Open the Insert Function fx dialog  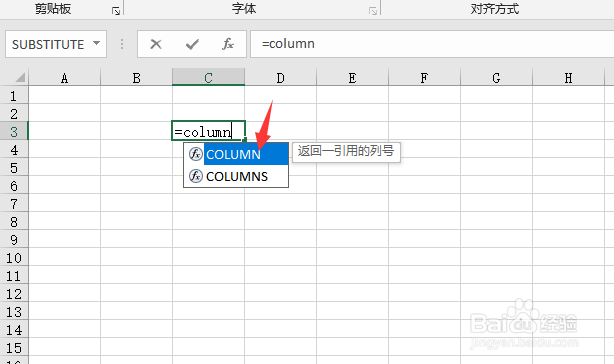tap(228, 44)
